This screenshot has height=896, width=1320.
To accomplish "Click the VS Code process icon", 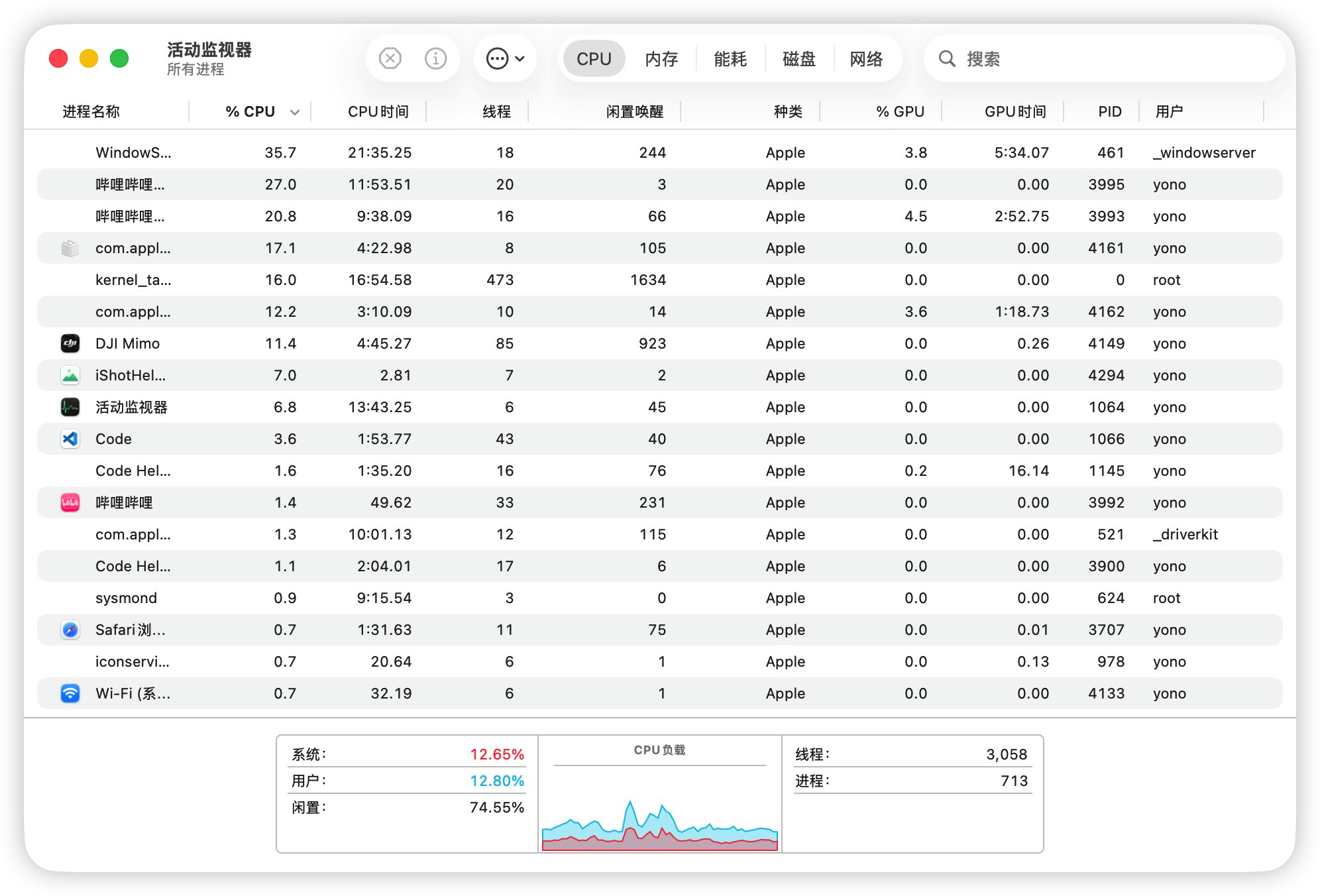I will (70, 439).
